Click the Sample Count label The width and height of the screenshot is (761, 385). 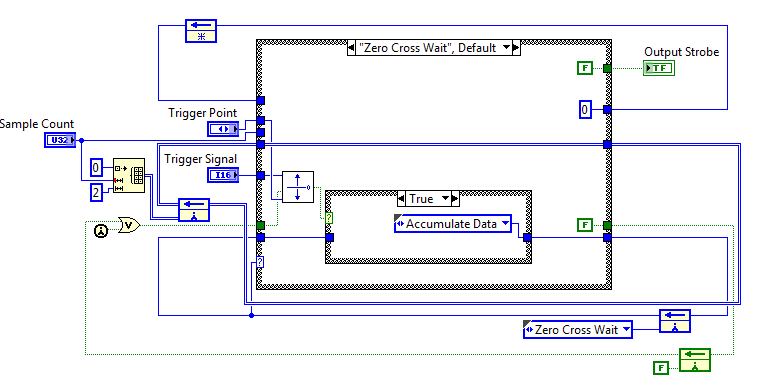(37, 124)
